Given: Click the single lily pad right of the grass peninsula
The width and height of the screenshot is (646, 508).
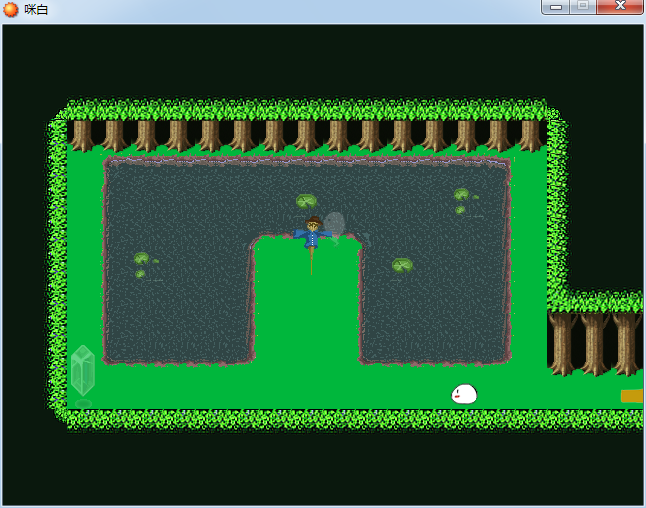Looking at the screenshot, I should [402, 265].
